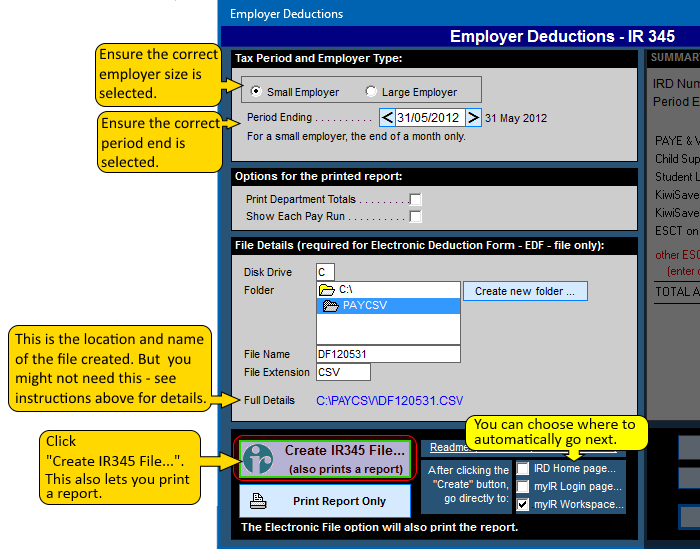Screen dimensions: 700x549
Task: Go to previous period ending date
Action: point(387,118)
